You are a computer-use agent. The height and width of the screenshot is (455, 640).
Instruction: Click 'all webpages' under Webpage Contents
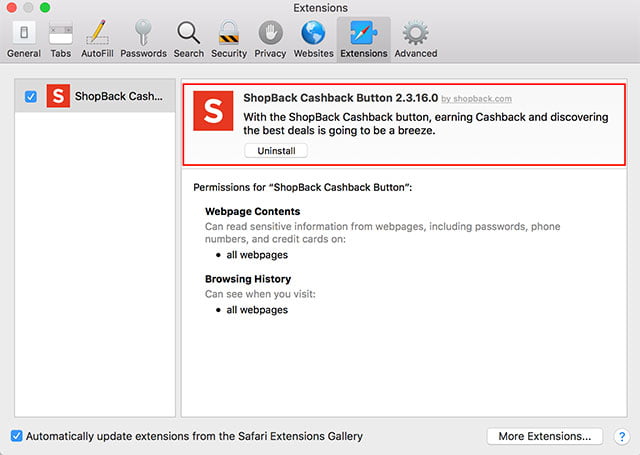tap(257, 255)
